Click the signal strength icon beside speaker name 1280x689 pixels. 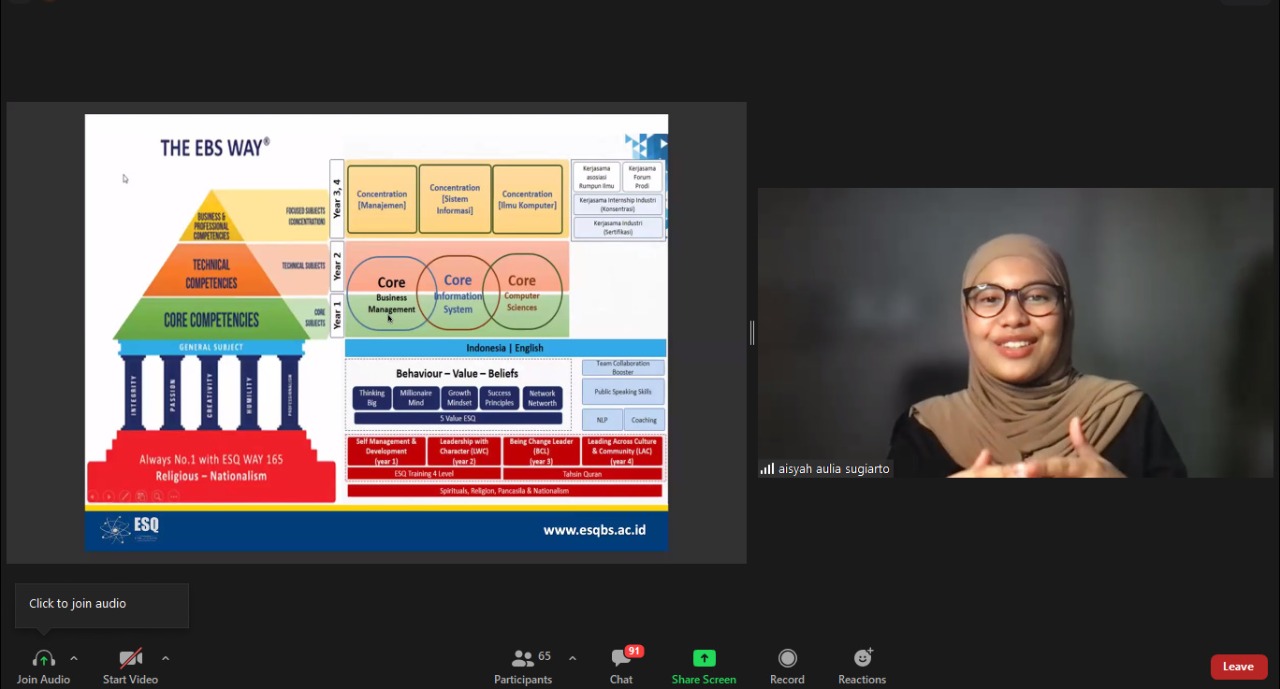click(x=767, y=469)
